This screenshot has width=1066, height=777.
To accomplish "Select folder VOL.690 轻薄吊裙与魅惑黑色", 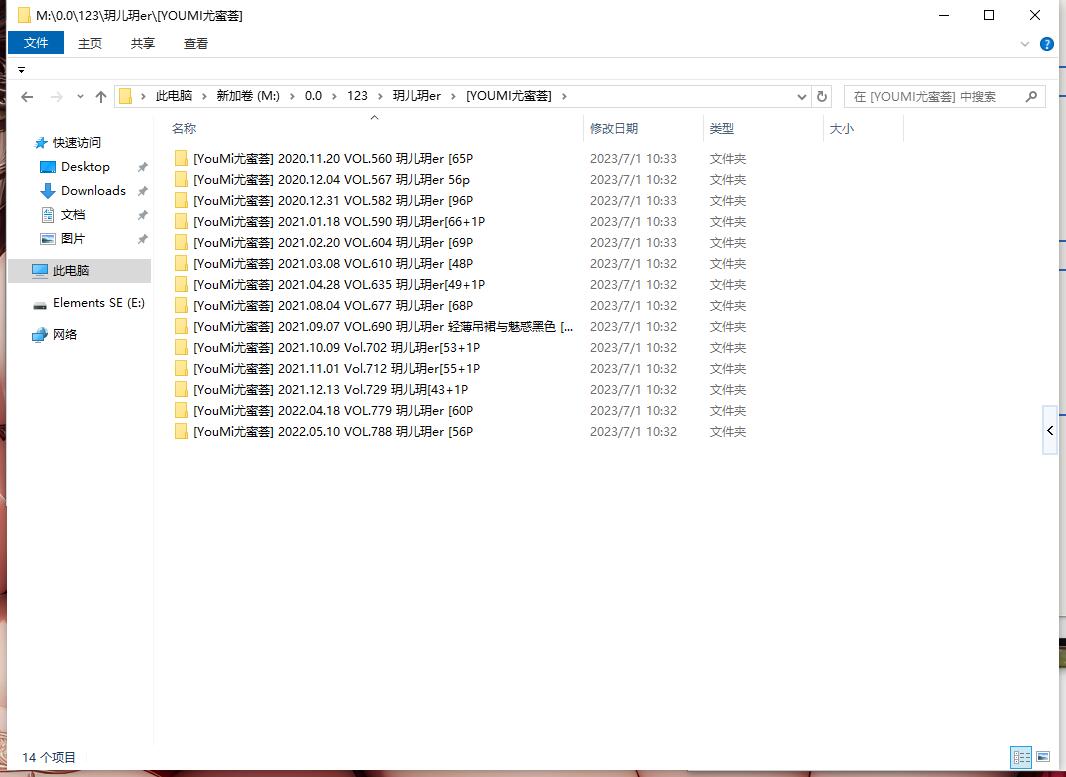I will tap(374, 328).
